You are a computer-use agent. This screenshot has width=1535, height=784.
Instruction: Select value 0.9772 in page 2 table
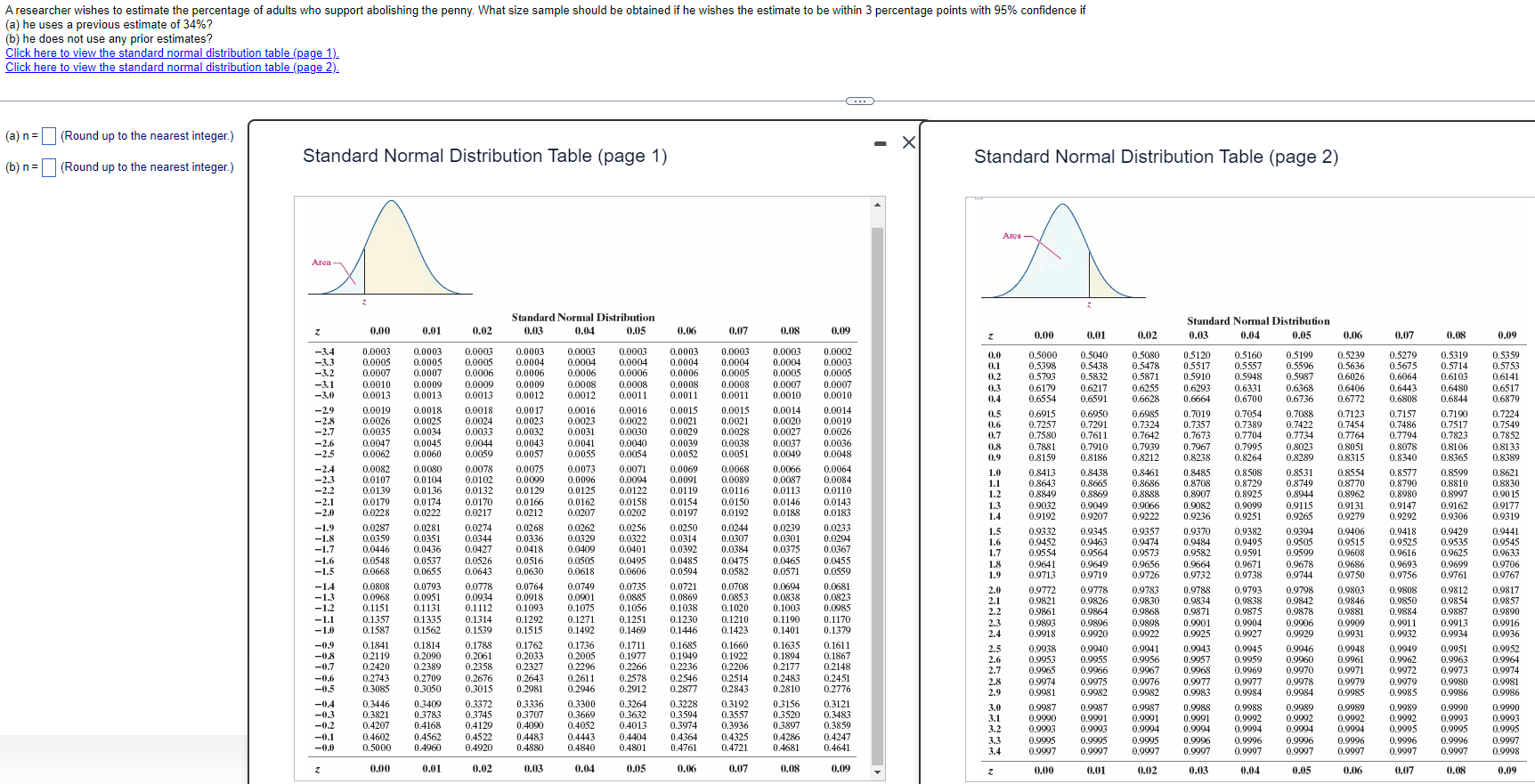point(1043,590)
